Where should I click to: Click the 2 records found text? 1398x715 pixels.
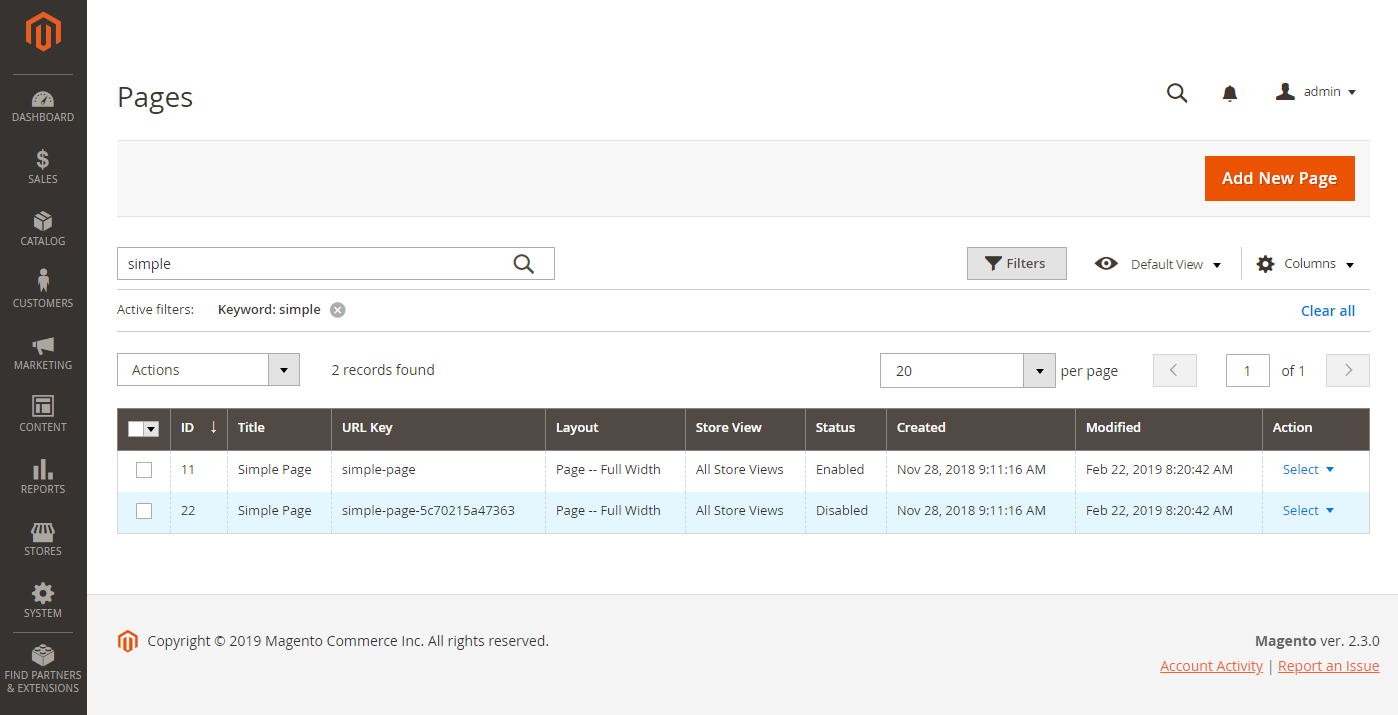(x=383, y=370)
